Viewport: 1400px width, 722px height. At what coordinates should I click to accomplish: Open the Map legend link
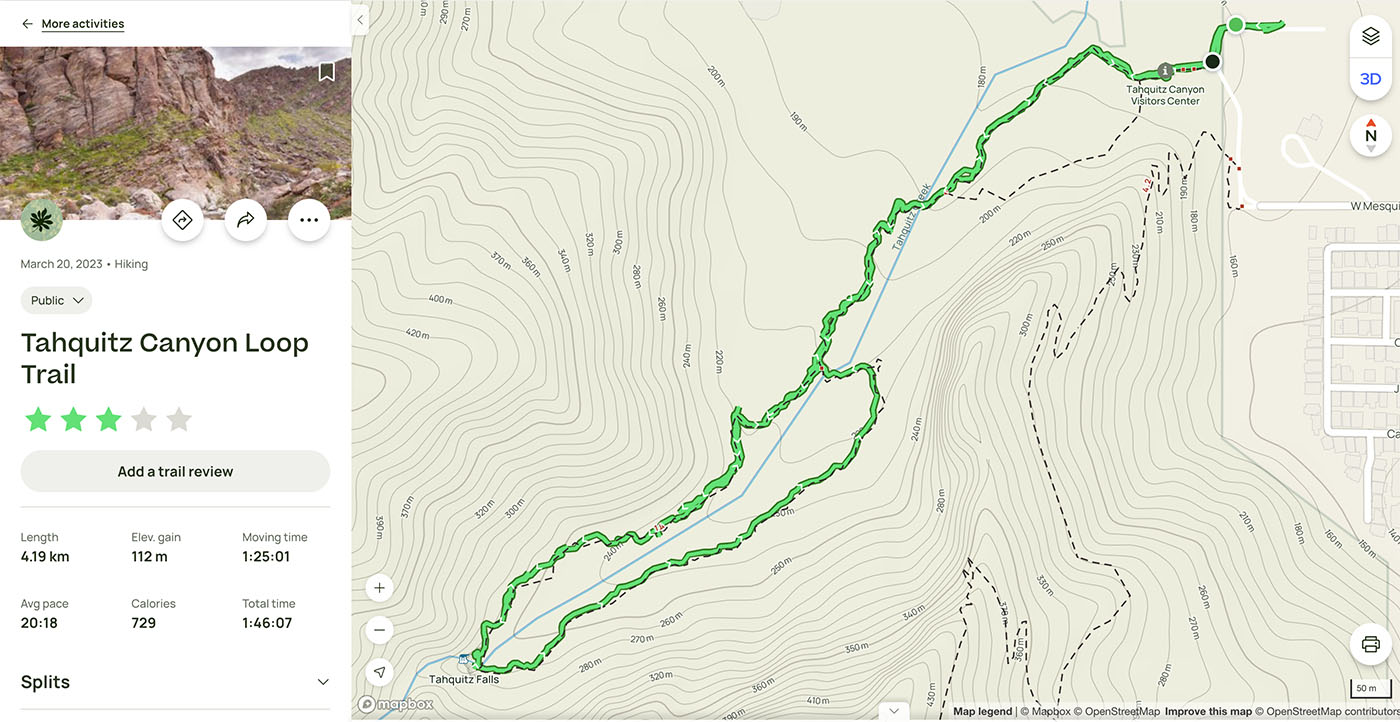[982, 712]
